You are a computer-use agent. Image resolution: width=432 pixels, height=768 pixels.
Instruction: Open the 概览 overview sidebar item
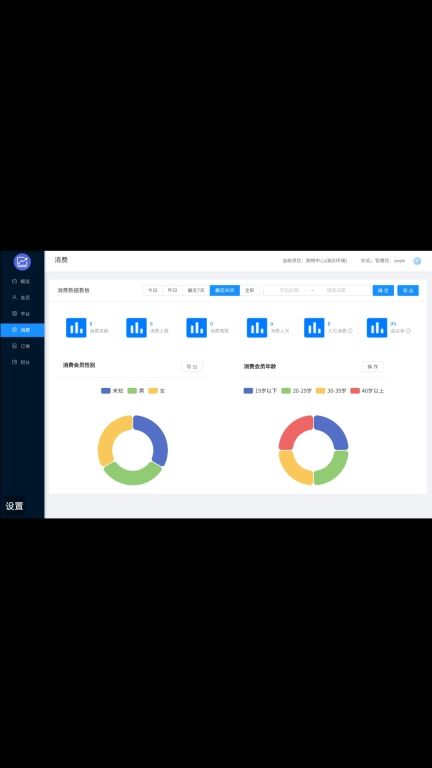point(22,282)
